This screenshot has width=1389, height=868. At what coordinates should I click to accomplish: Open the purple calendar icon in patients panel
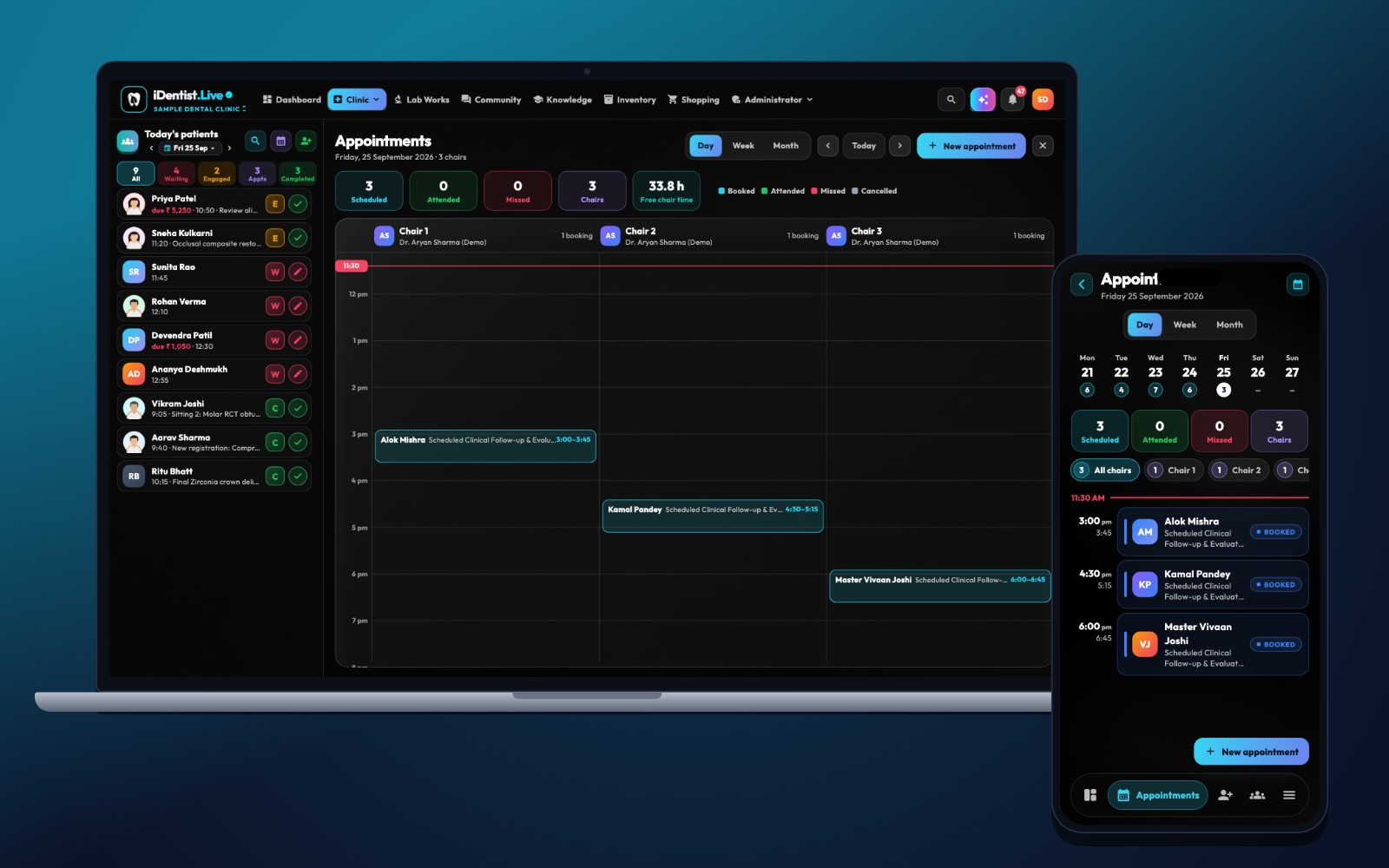pos(280,141)
